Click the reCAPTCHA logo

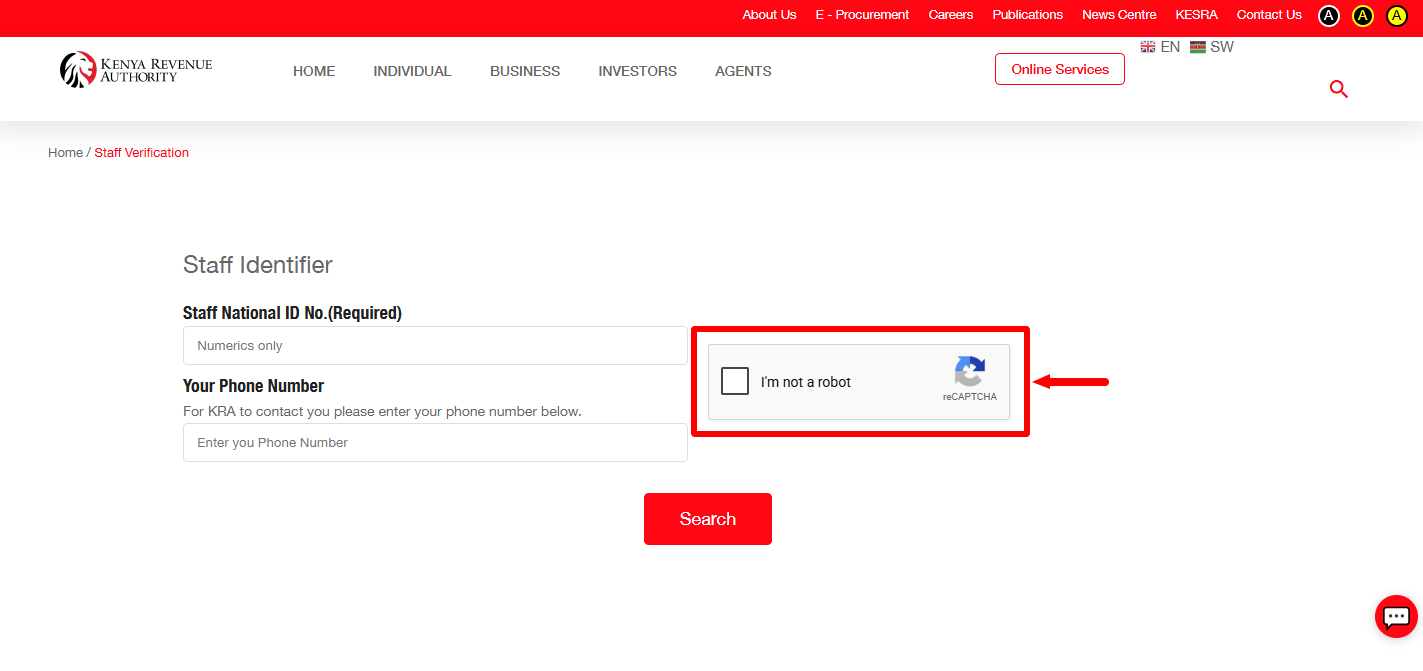[970, 371]
